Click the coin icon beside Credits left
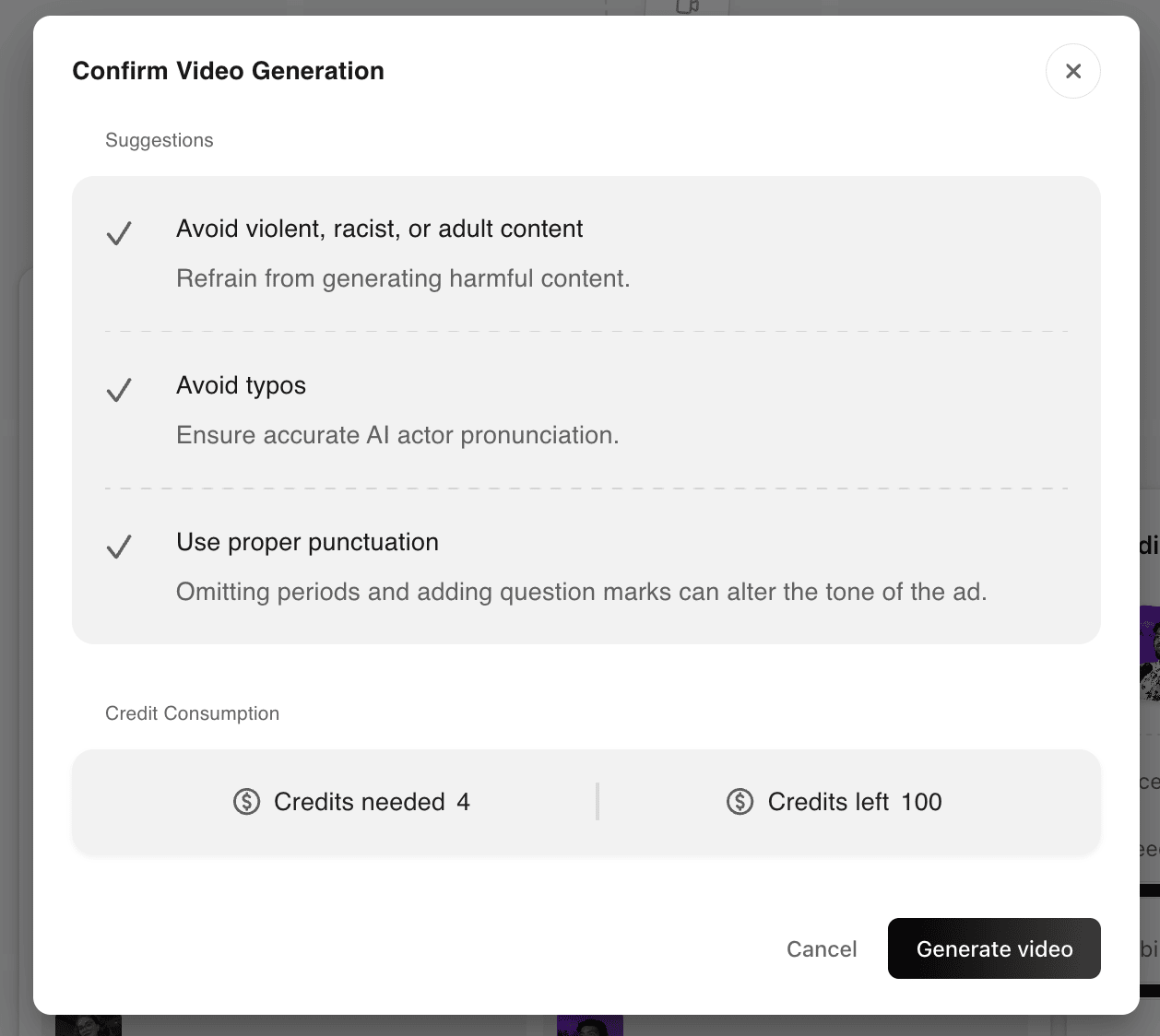Image resolution: width=1160 pixels, height=1036 pixels. 740,802
